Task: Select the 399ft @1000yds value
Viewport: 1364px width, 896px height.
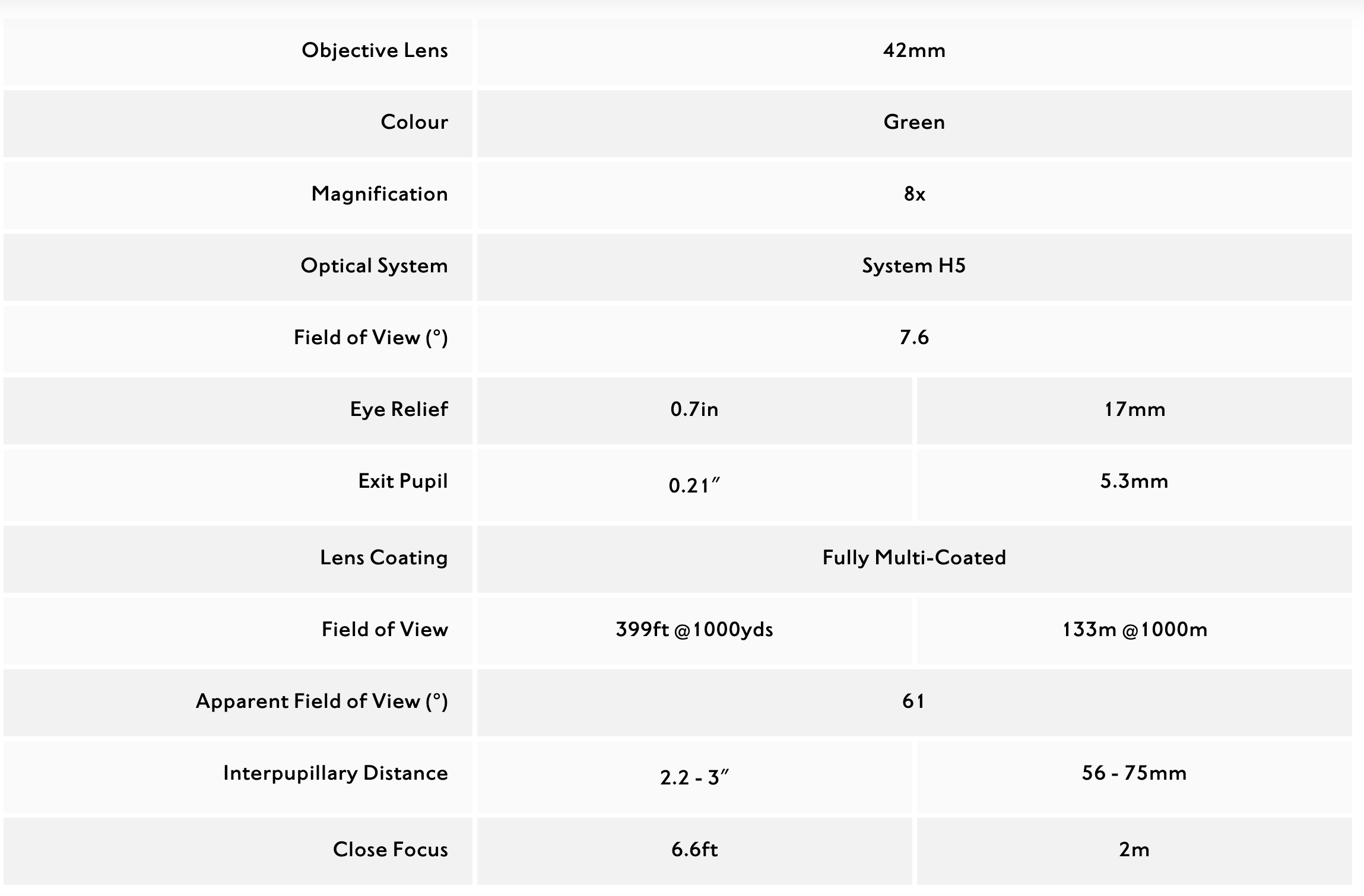Action: pos(694,630)
